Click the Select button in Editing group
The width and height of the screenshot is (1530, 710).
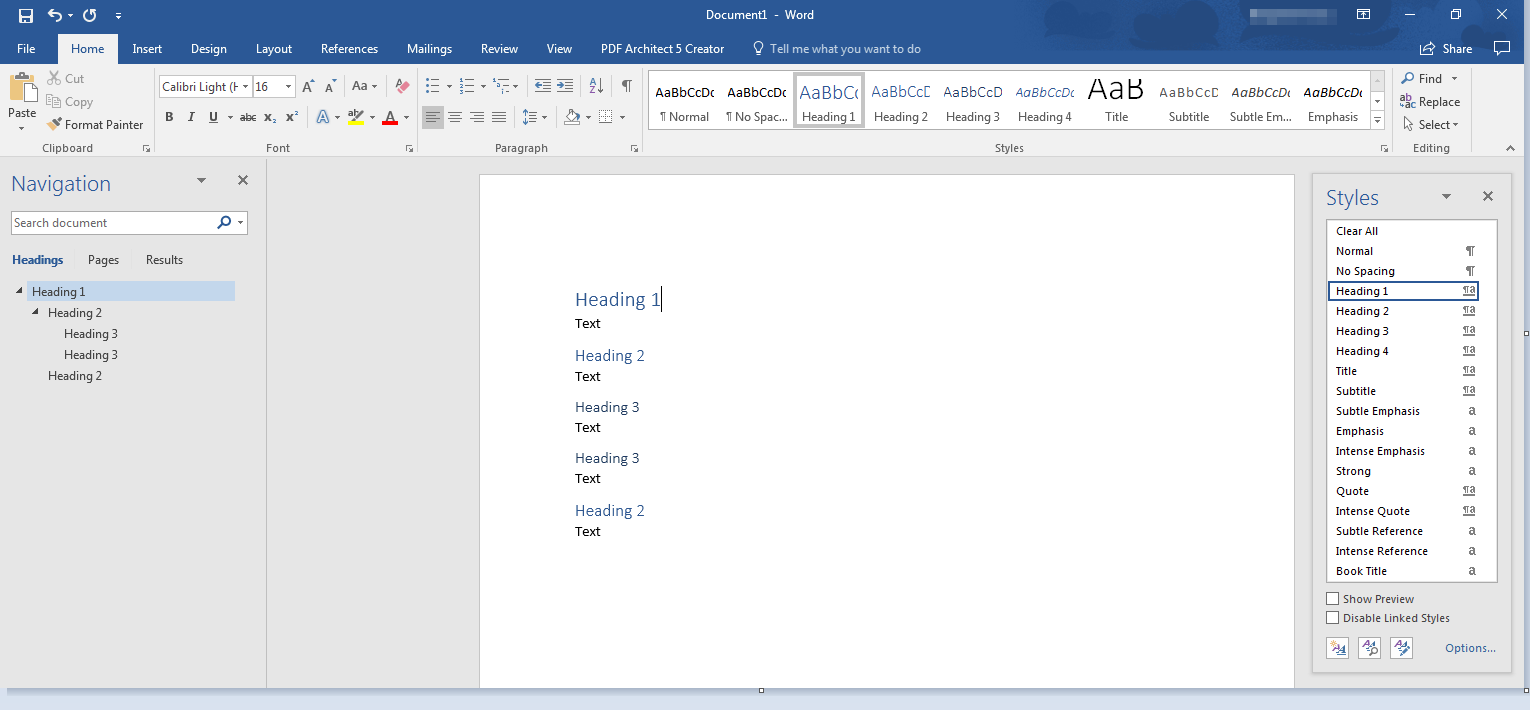1430,125
